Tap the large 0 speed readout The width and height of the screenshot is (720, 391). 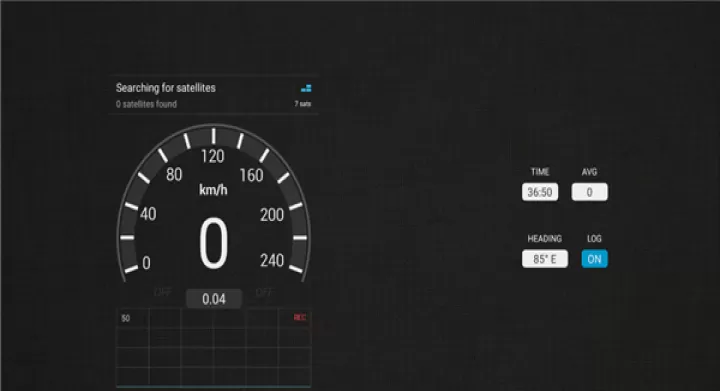(x=213, y=243)
